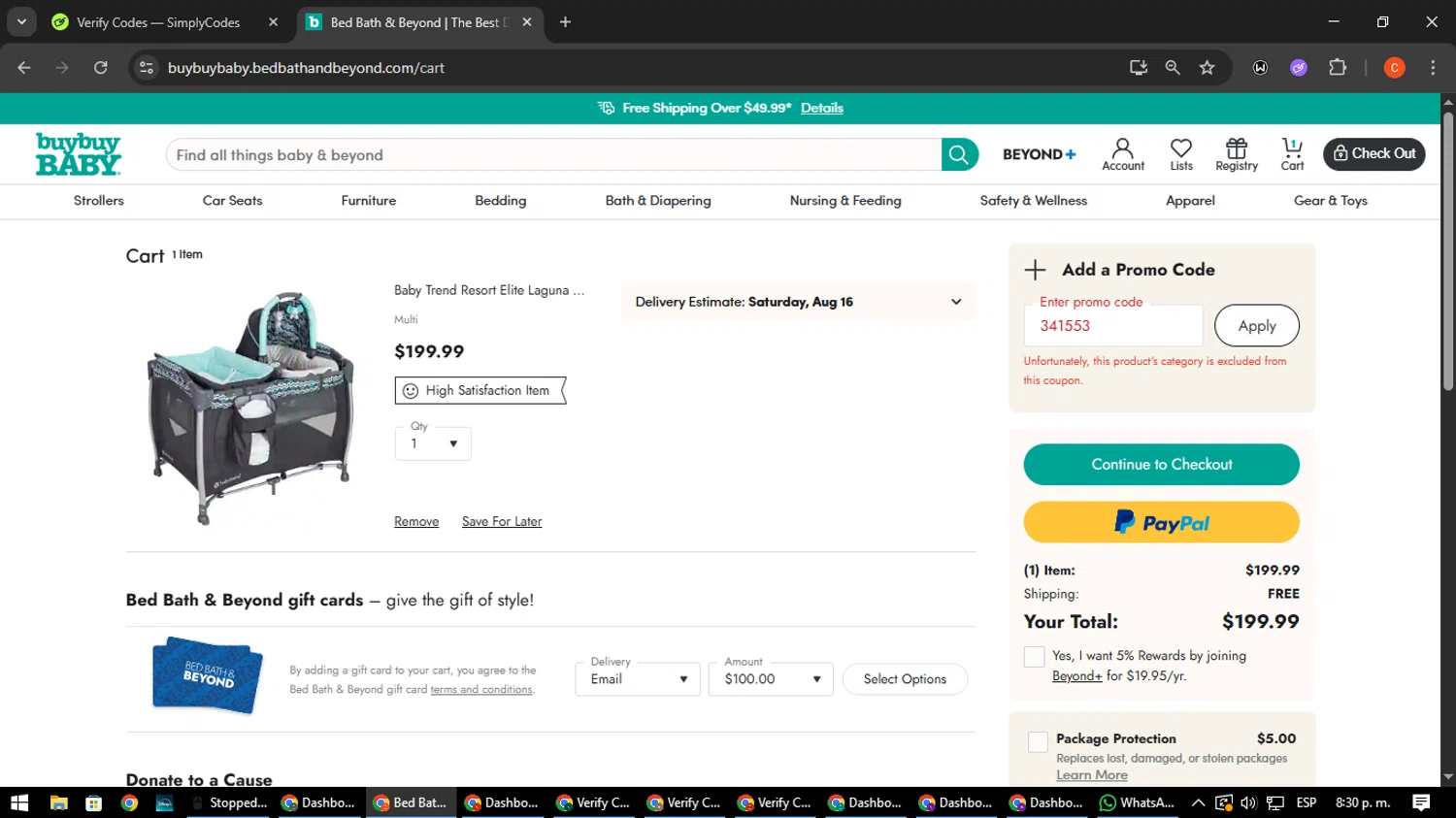
Task: Open the Extensions puzzle icon
Action: (1338, 68)
